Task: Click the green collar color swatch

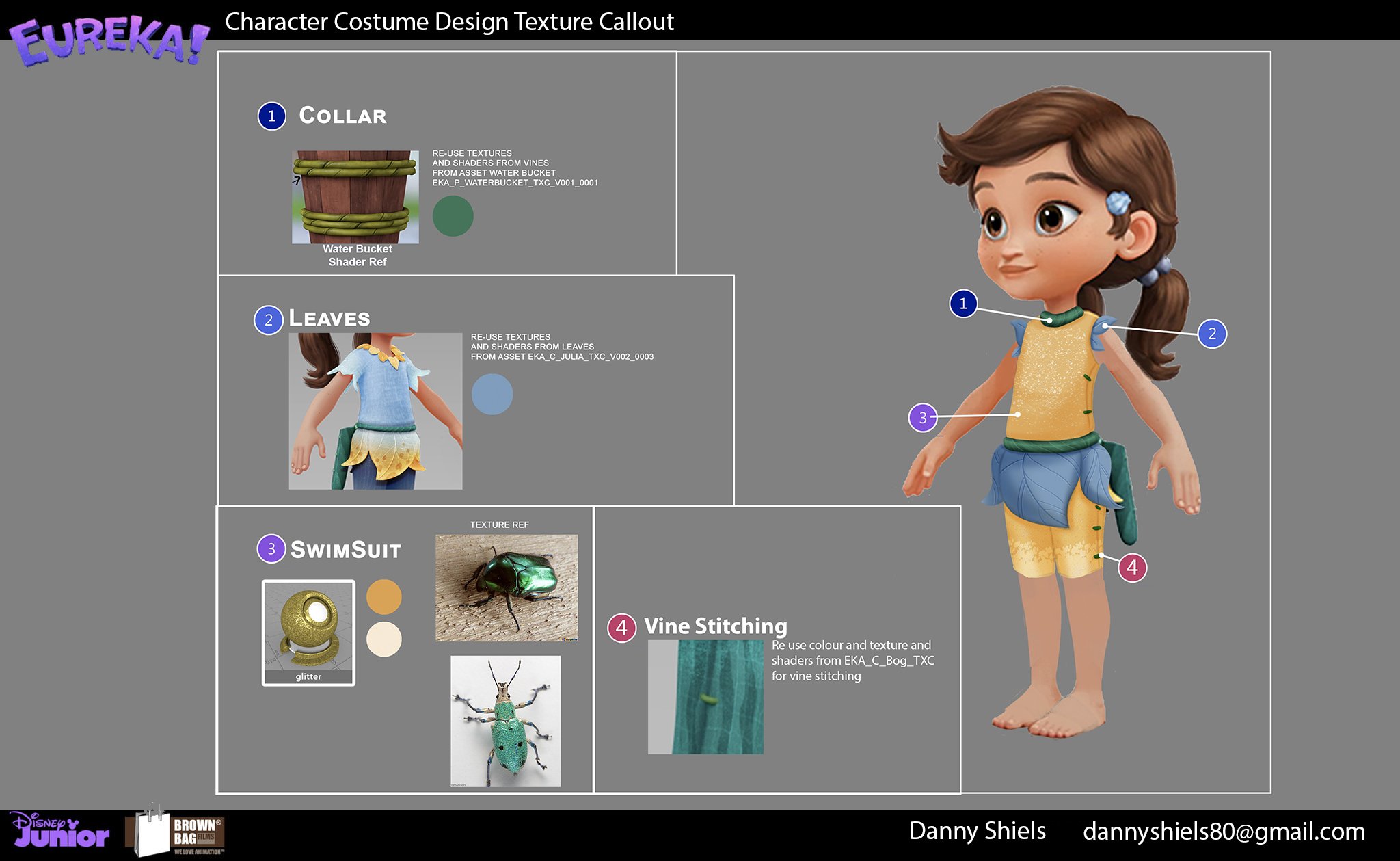Action: (x=453, y=216)
